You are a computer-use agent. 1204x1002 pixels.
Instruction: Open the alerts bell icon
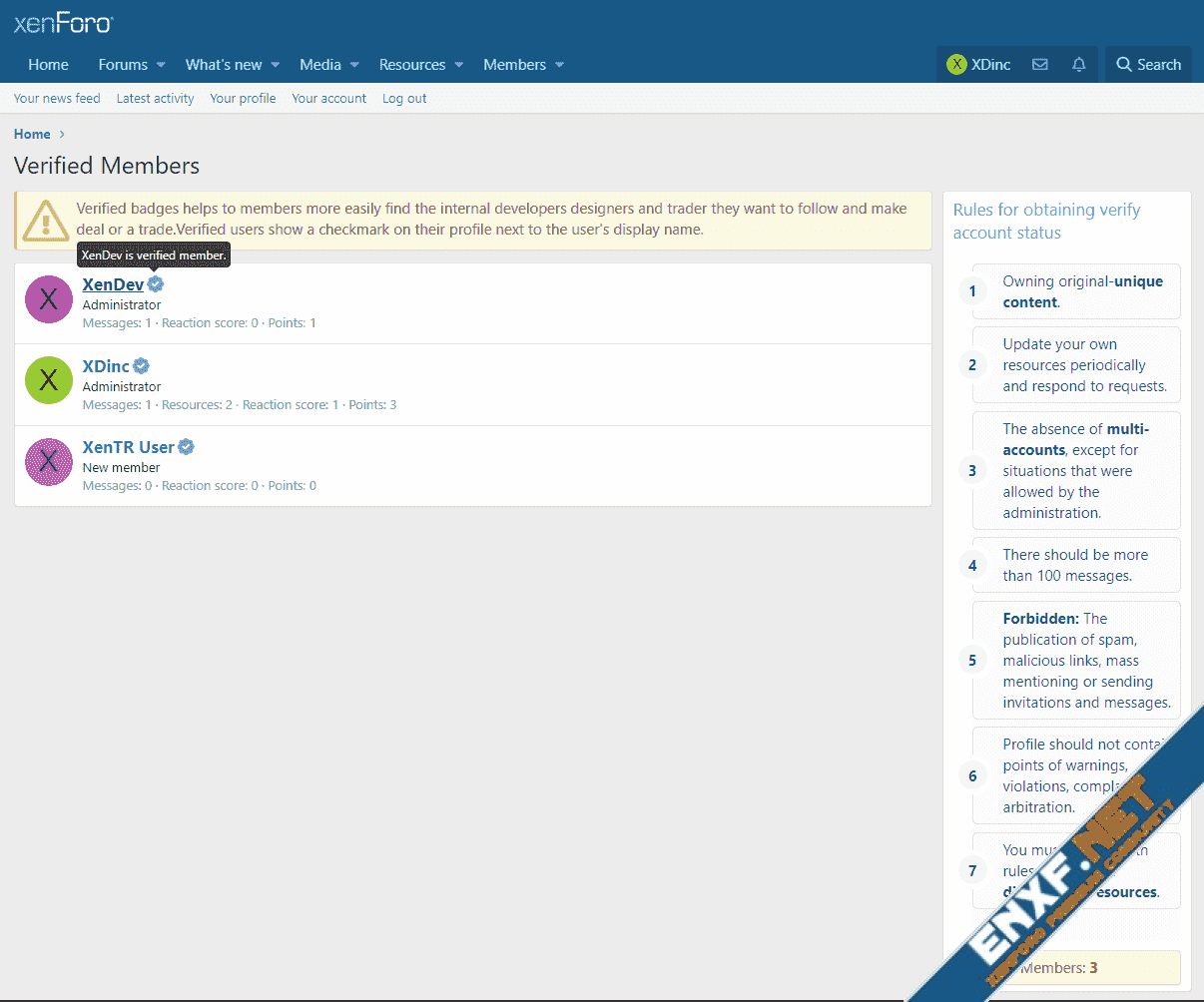1078,65
